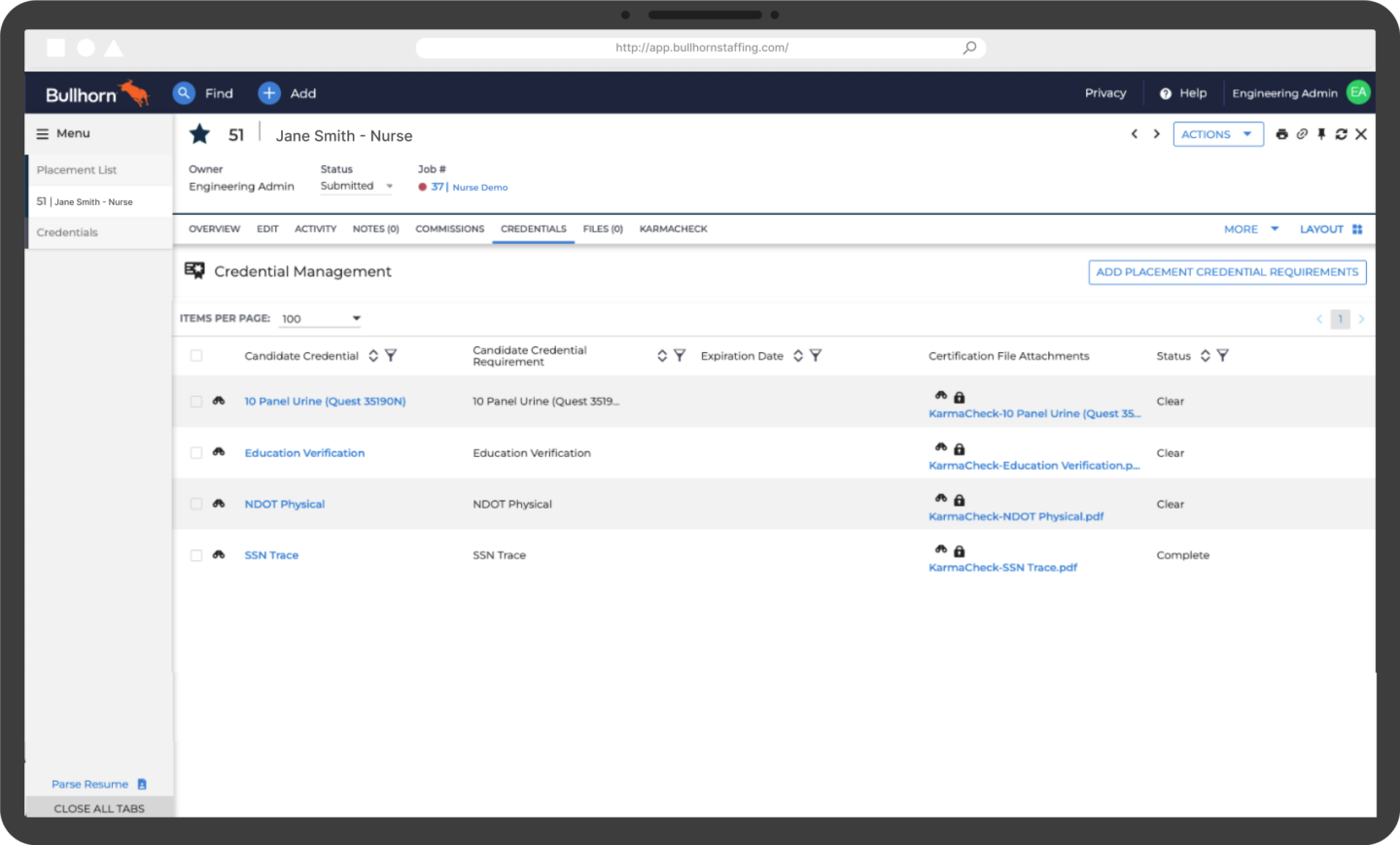The width and height of the screenshot is (1400, 845).
Task: Click binoculars icon on NDOT Physical attachment
Action: 941,499
